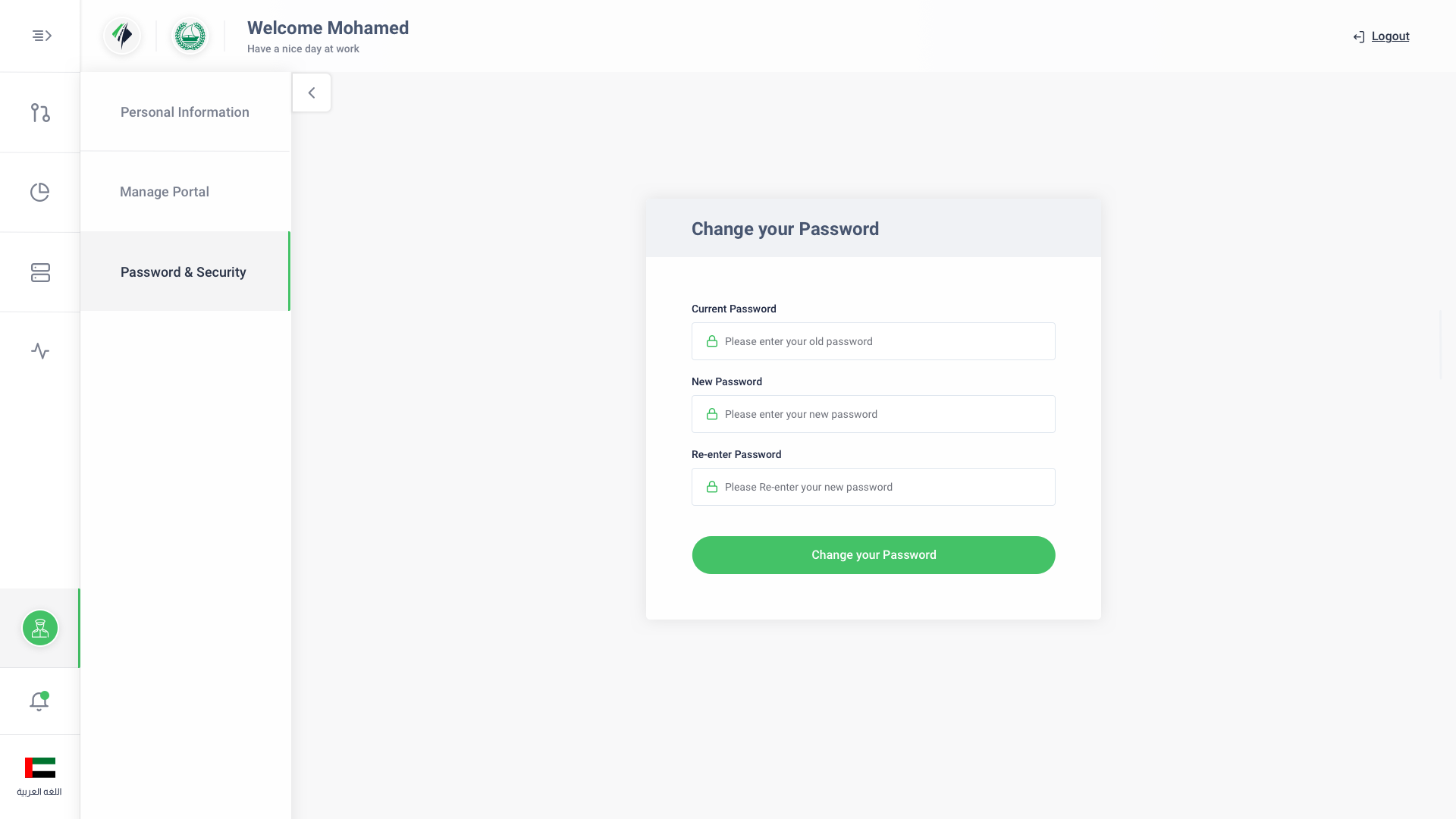Click the Logout link
The image size is (1456, 819).
1390,36
